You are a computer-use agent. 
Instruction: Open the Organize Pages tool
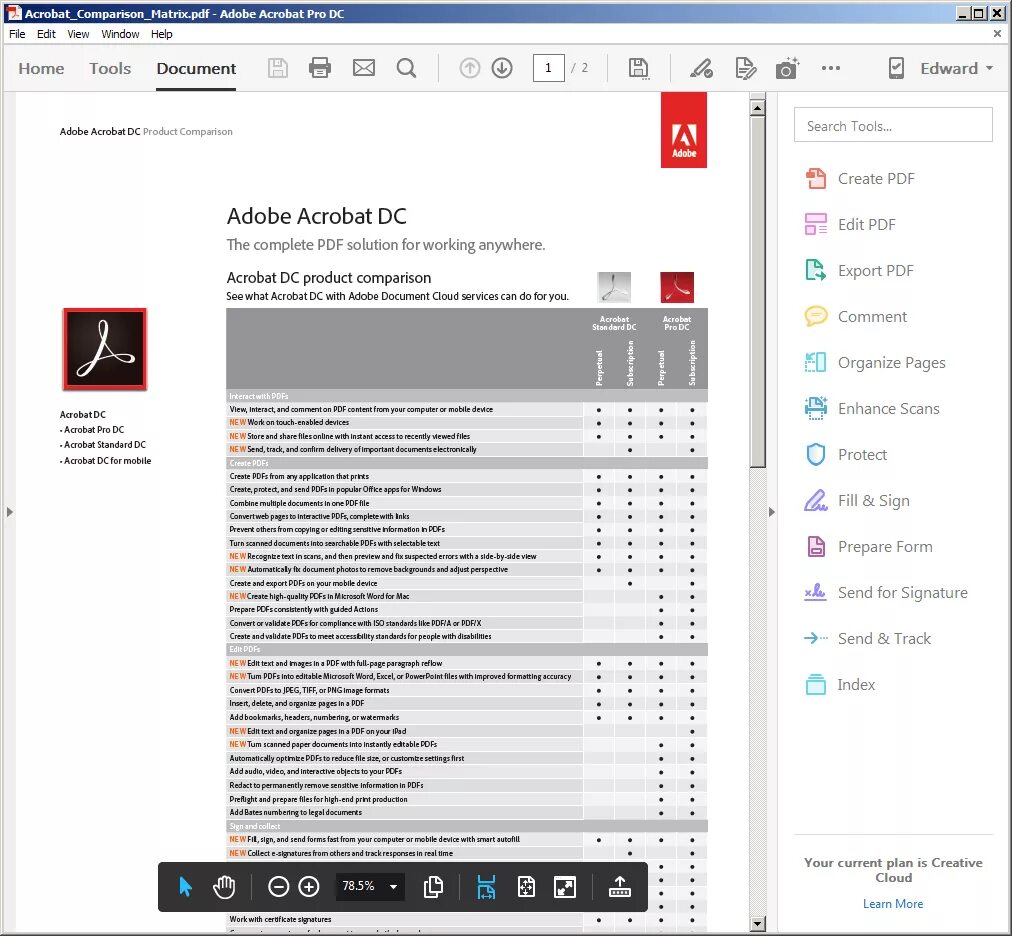coord(875,363)
